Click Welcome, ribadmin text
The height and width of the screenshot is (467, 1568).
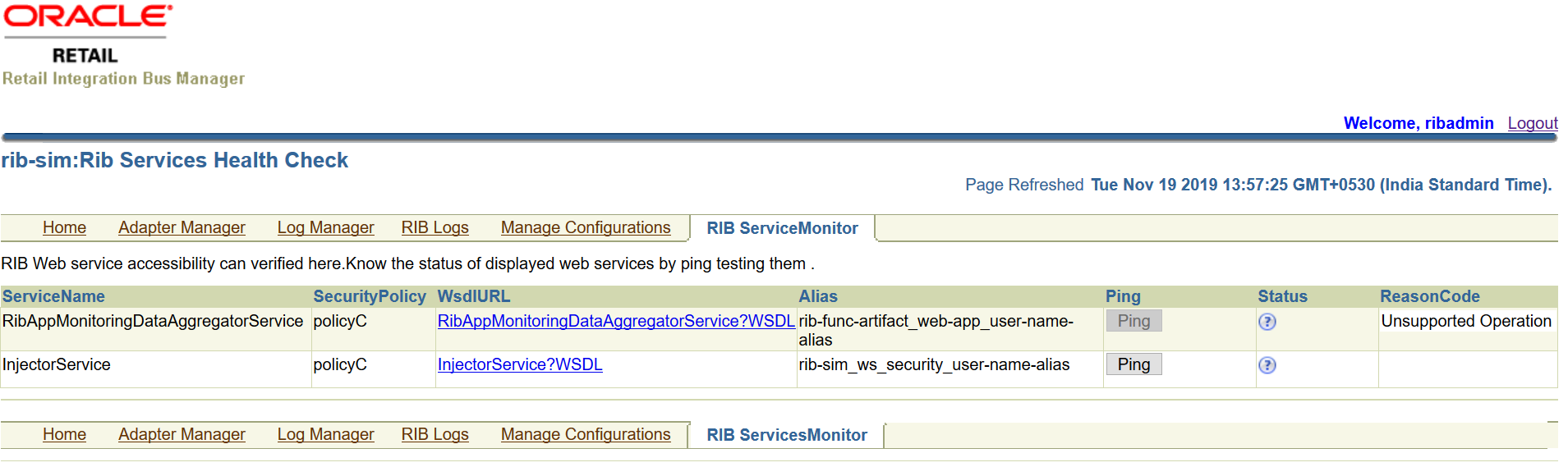point(1419,123)
